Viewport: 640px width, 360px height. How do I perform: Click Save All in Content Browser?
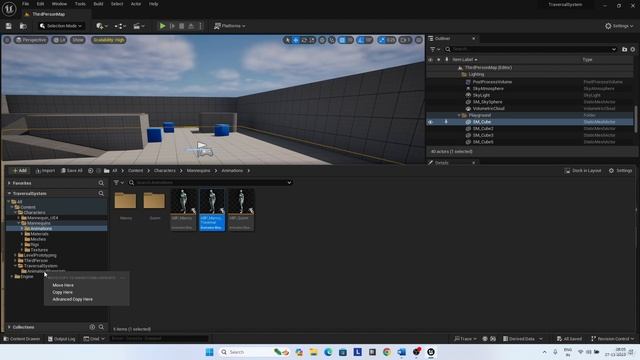pos(71,171)
